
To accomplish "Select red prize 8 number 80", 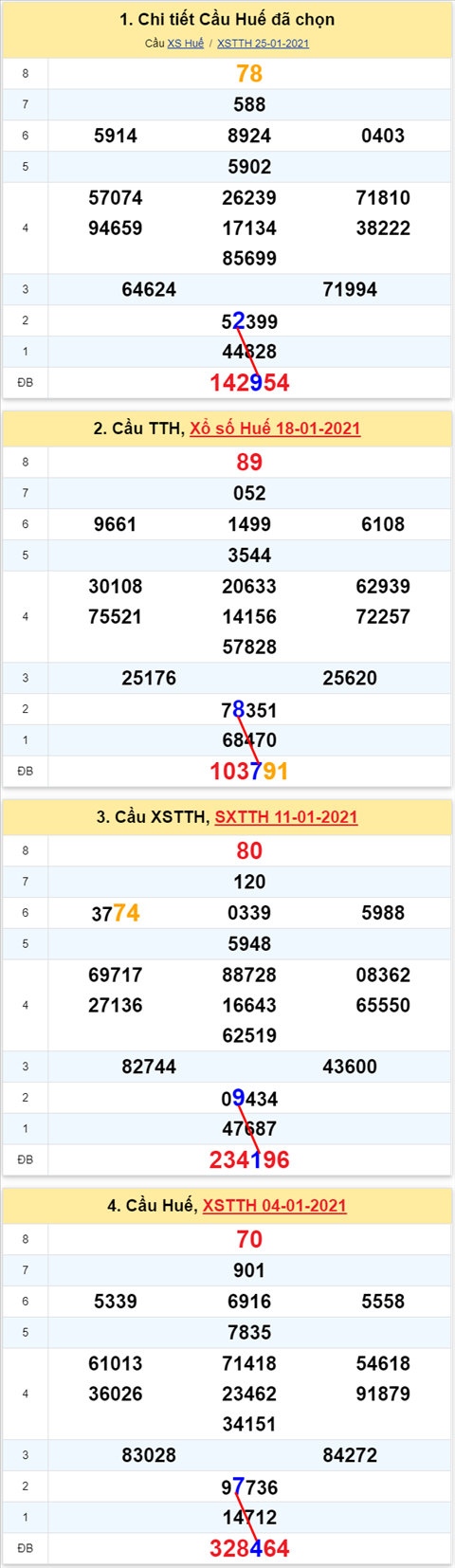I will tap(249, 851).
